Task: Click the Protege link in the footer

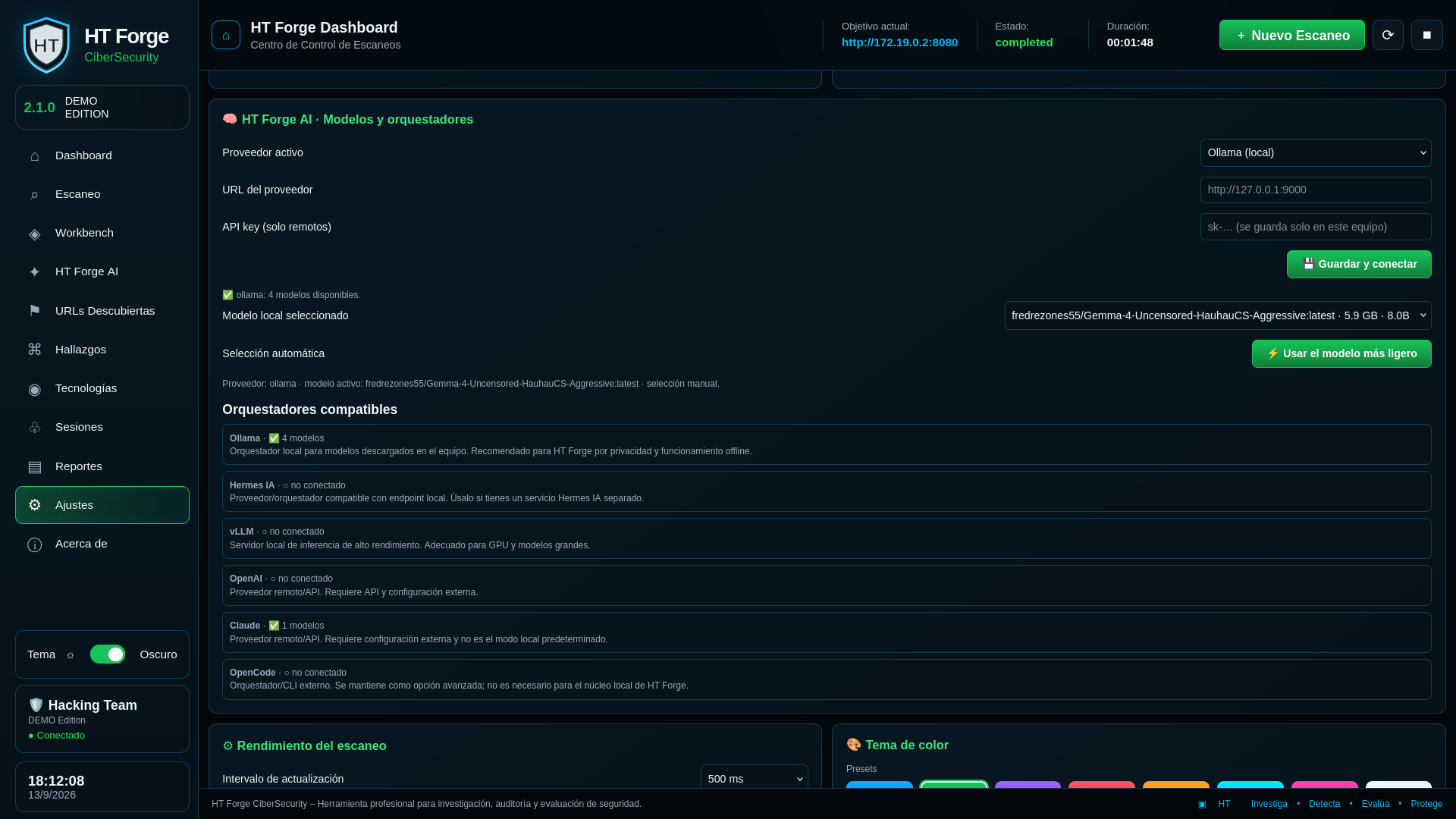Action: (1426, 804)
